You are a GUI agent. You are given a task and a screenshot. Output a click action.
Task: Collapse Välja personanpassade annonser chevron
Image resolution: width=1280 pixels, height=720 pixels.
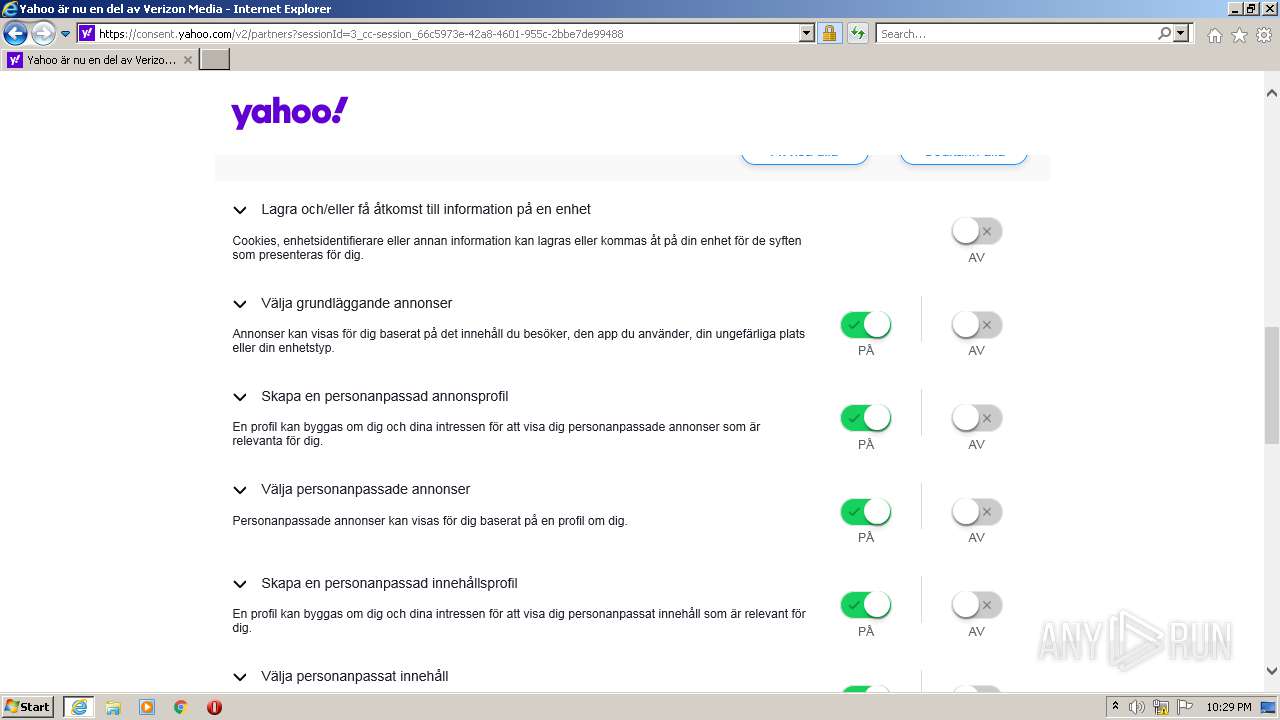click(x=240, y=490)
